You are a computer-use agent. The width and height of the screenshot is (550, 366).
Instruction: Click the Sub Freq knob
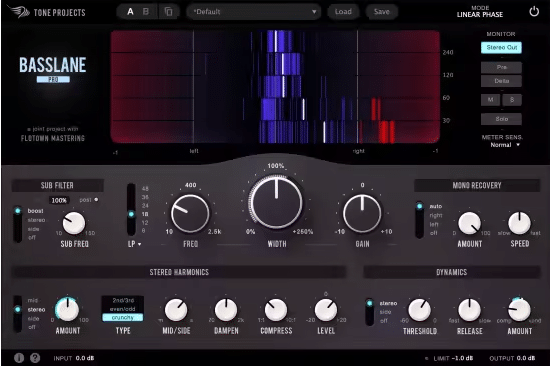pos(74,223)
